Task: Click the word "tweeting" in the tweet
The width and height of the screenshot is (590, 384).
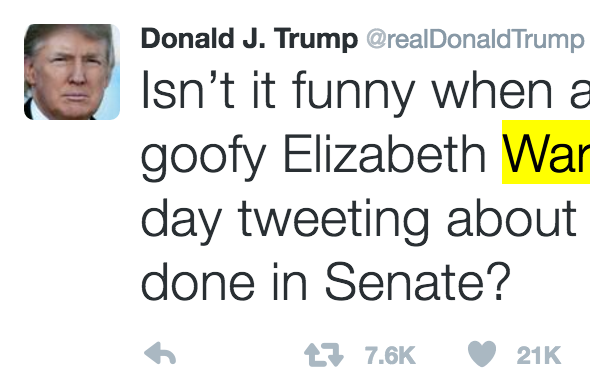Action: (333, 221)
